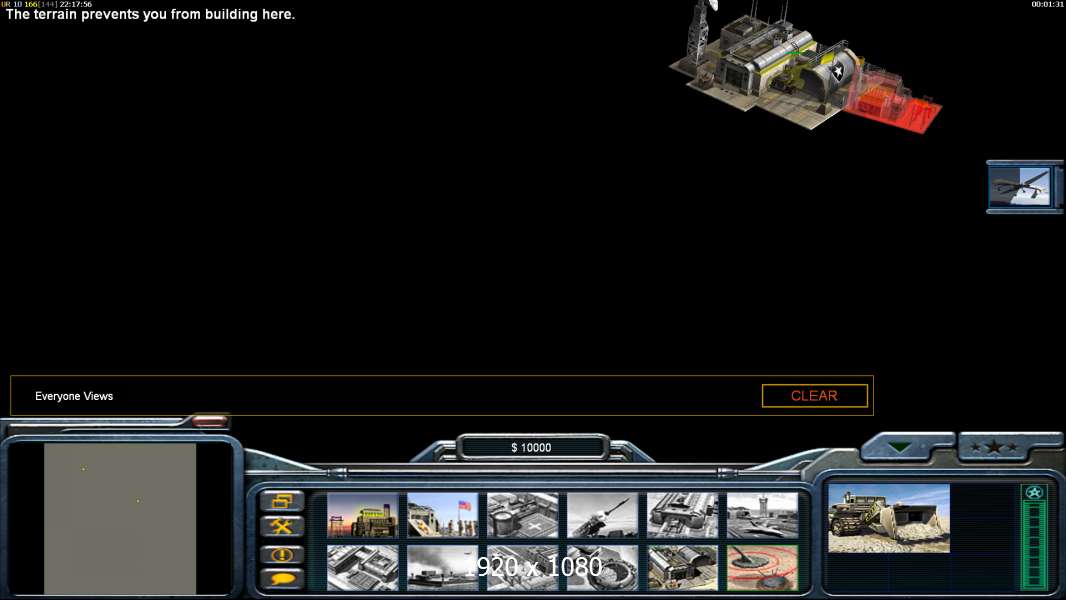
Task: Click the radar minimap
Action: [120, 518]
